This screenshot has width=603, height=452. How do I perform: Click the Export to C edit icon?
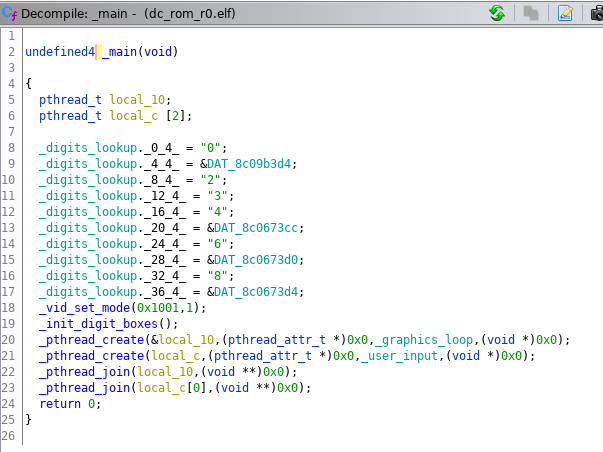pos(565,13)
